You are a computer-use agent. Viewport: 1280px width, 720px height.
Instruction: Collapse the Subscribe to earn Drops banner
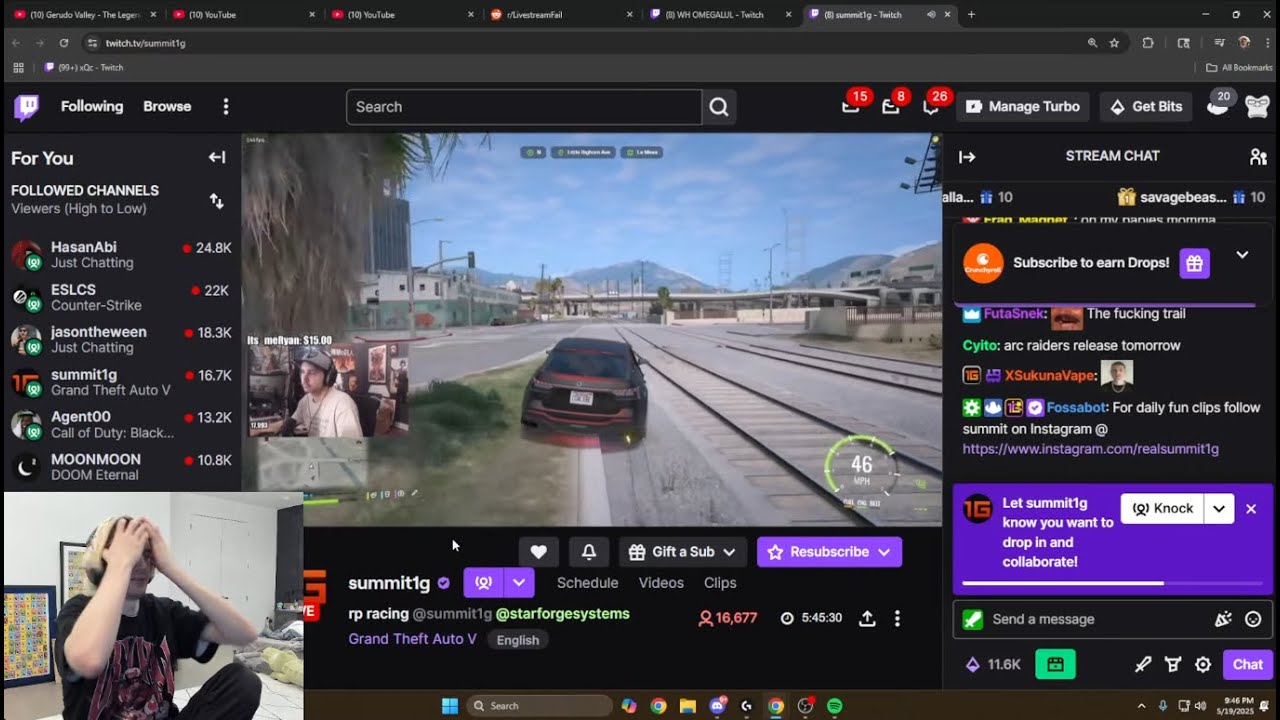click(x=1242, y=255)
